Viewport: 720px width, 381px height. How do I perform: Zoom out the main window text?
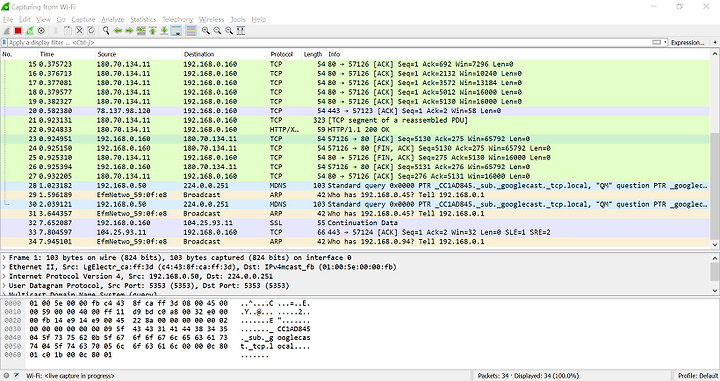pos(217,31)
